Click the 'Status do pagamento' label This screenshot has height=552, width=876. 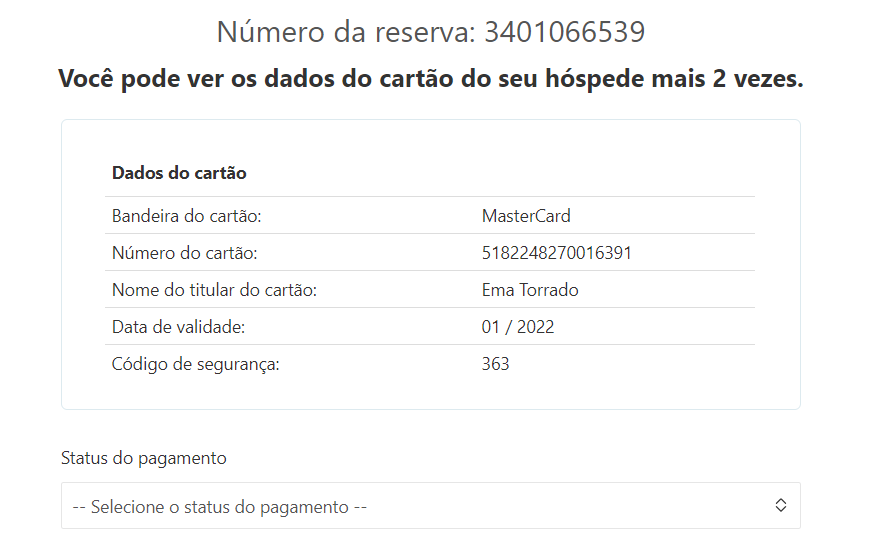144,458
